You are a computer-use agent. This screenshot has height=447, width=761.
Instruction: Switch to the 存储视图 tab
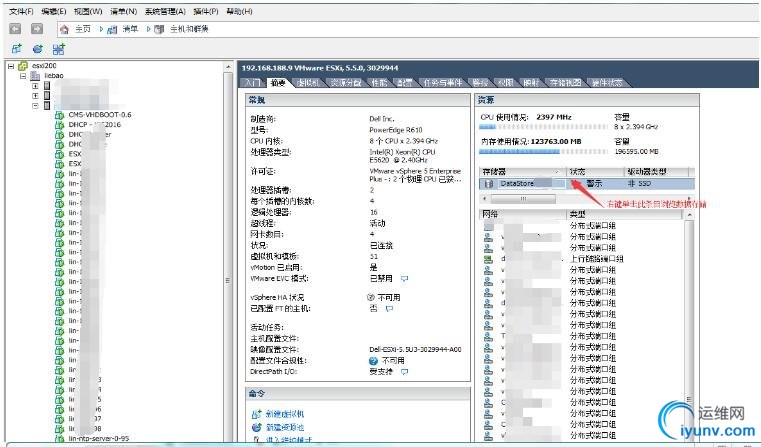pyautogui.click(x=565, y=83)
